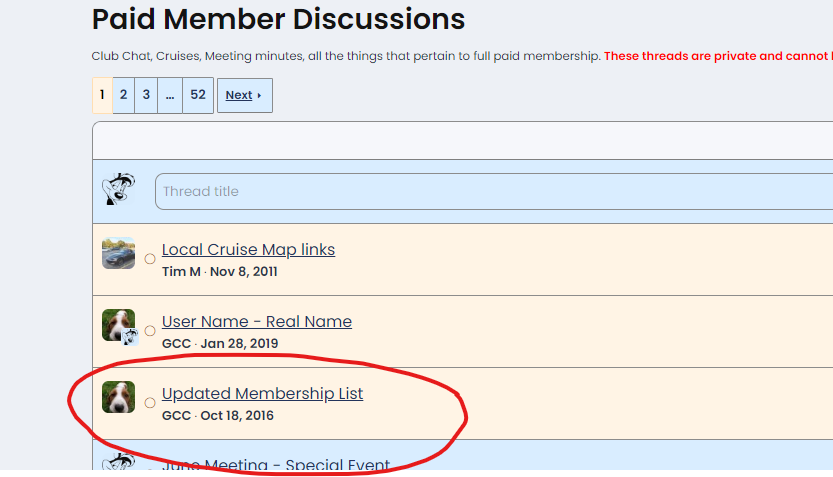Click Tim M's car avatar thumbnail
The height and width of the screenshot is (477, 833).
point(118,253)
